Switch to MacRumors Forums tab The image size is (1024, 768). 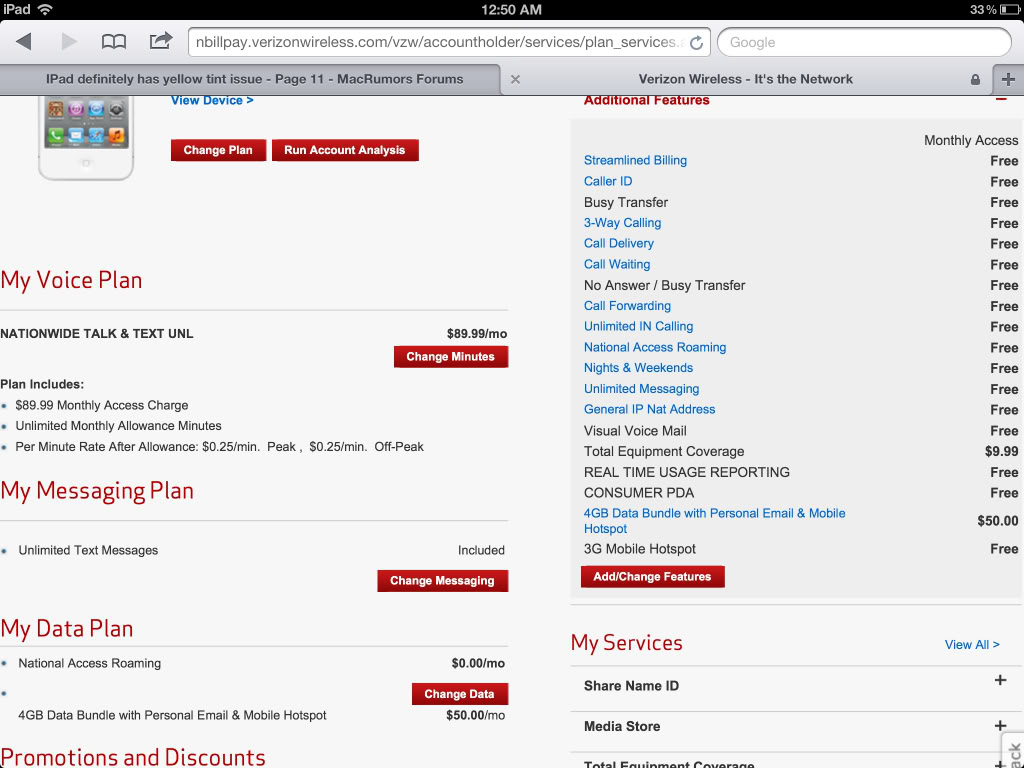click(254, 79)
